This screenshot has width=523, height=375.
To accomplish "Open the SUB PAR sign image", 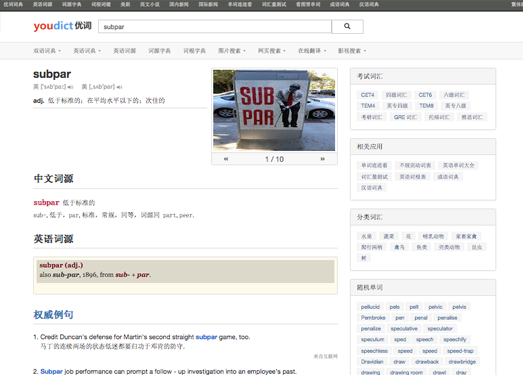I will (274, 110).
